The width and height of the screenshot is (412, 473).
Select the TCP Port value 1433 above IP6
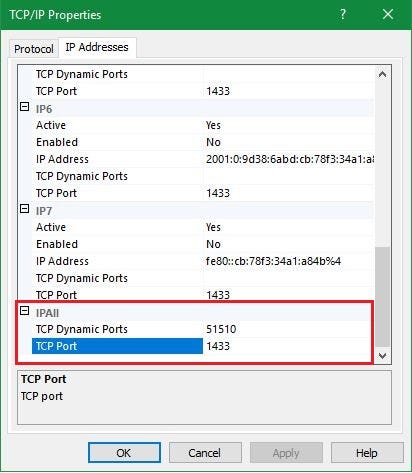tap(218, 91)
